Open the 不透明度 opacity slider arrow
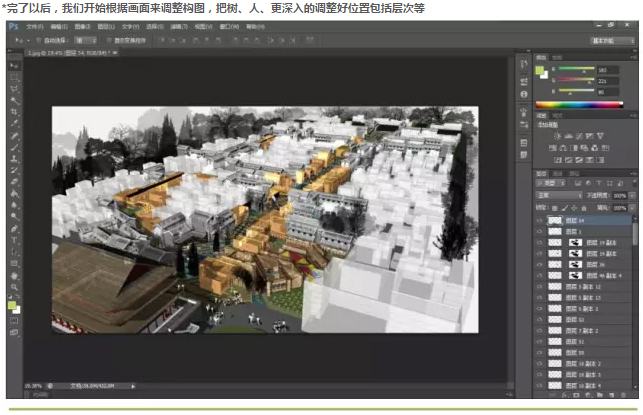 point(632,196)
